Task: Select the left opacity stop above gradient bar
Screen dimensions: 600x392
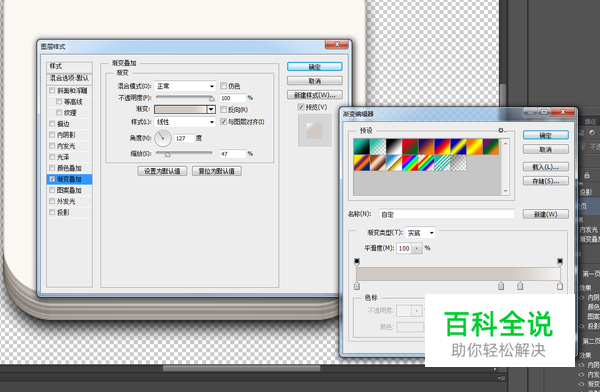Action: pos(357,262)
